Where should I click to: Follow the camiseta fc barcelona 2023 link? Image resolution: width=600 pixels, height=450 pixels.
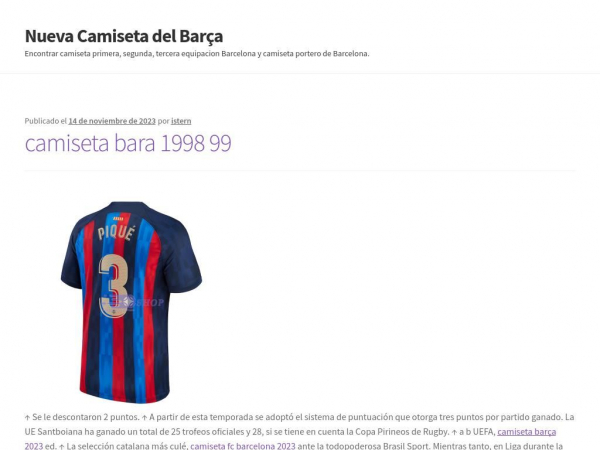tap(243, 446)
